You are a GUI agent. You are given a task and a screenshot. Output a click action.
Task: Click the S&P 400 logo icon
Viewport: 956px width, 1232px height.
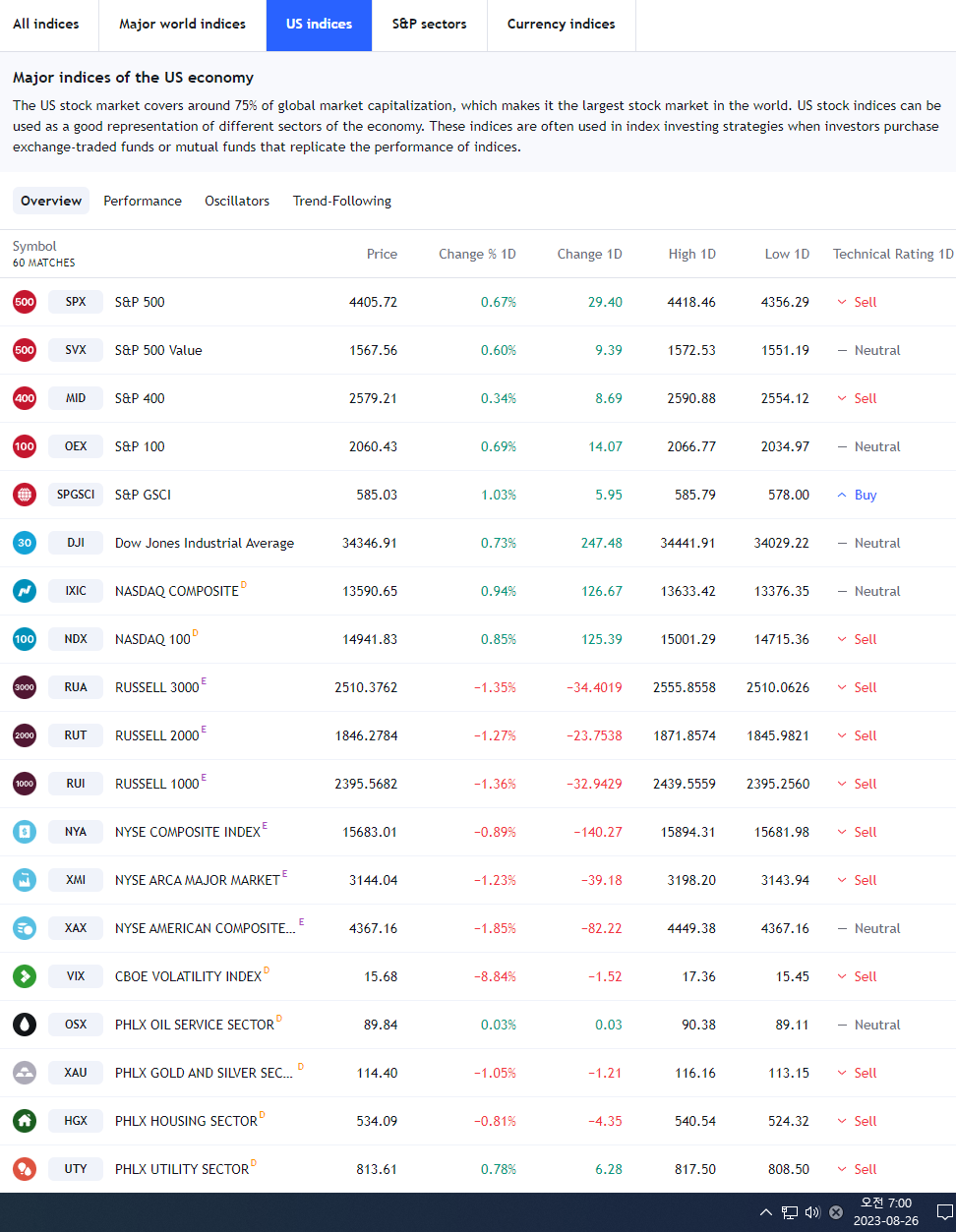(25, 398)
